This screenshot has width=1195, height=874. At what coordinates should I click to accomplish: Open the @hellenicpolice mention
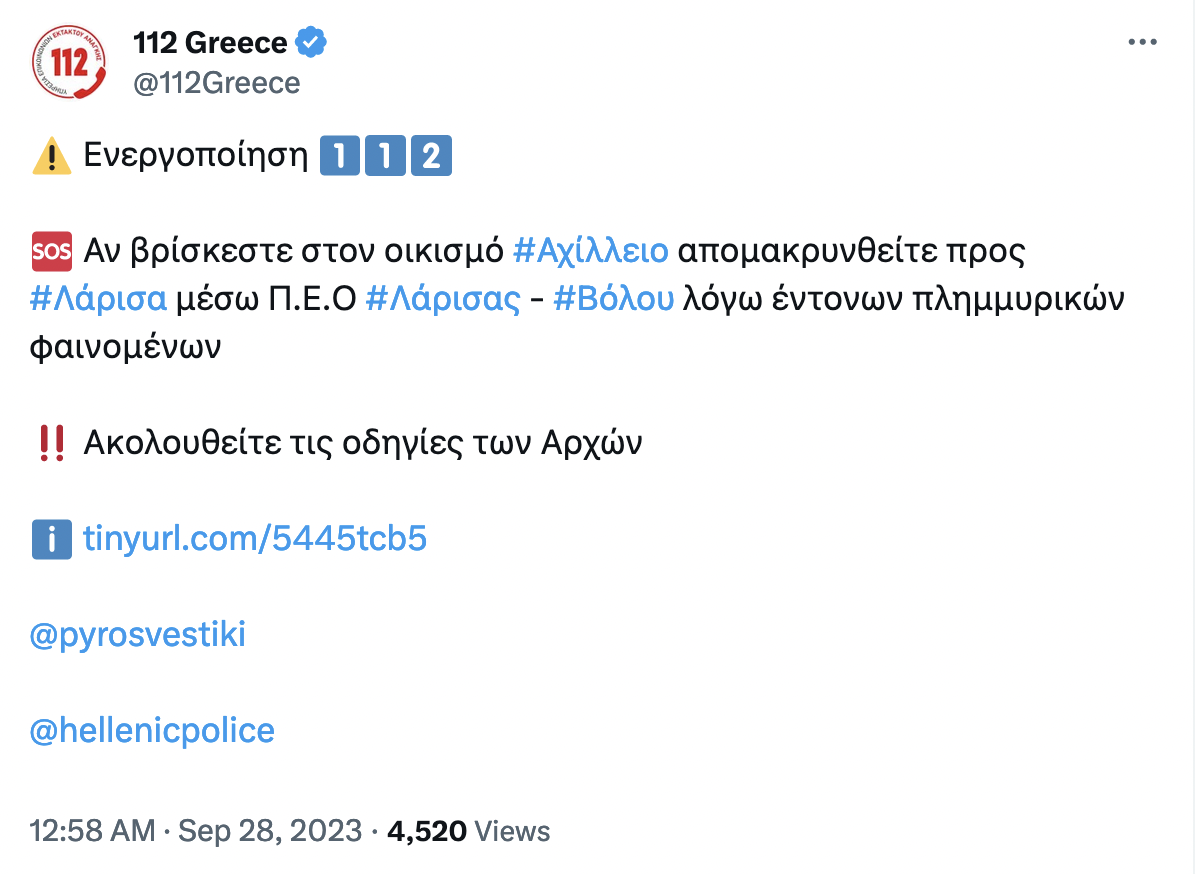[x=152, y=731]
